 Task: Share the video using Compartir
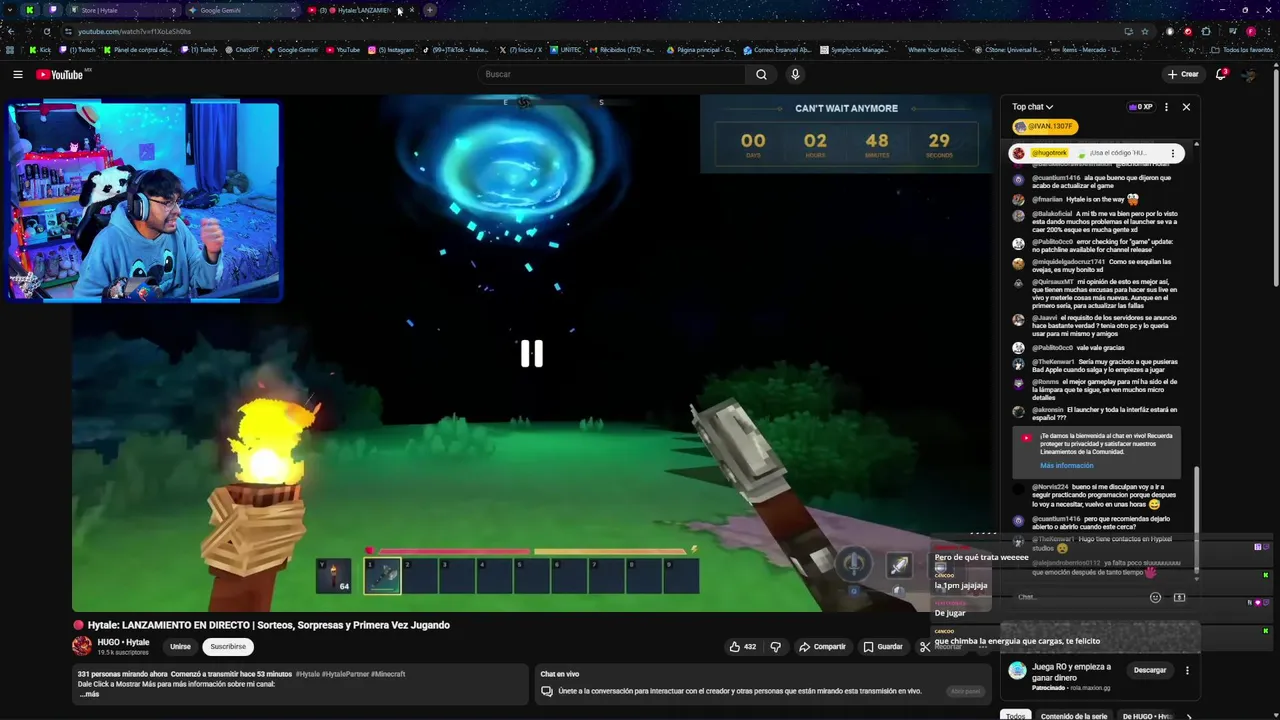pyautogui.click(x=822, y=647)
